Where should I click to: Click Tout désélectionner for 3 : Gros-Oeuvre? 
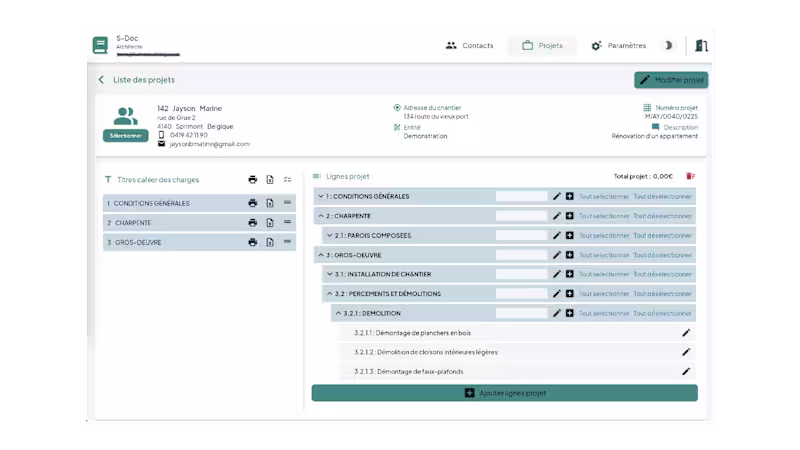[662, 255]
